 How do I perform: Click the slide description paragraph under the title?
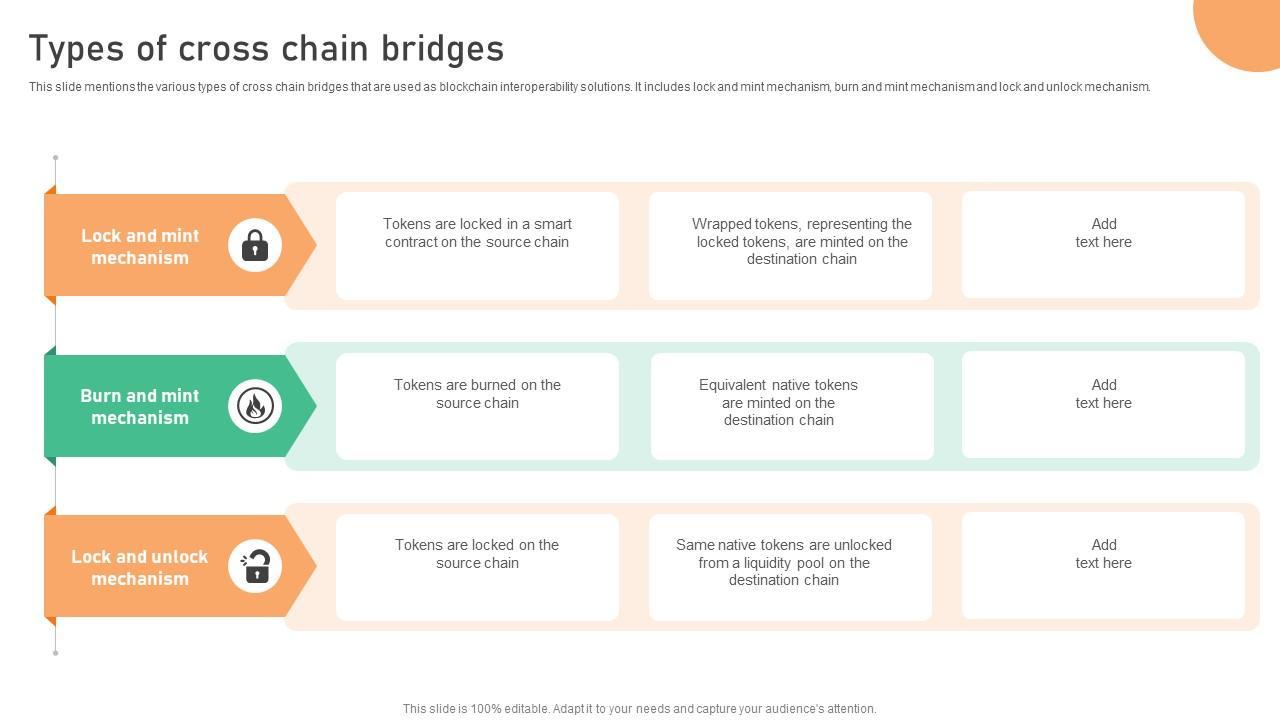coord(589,87)
